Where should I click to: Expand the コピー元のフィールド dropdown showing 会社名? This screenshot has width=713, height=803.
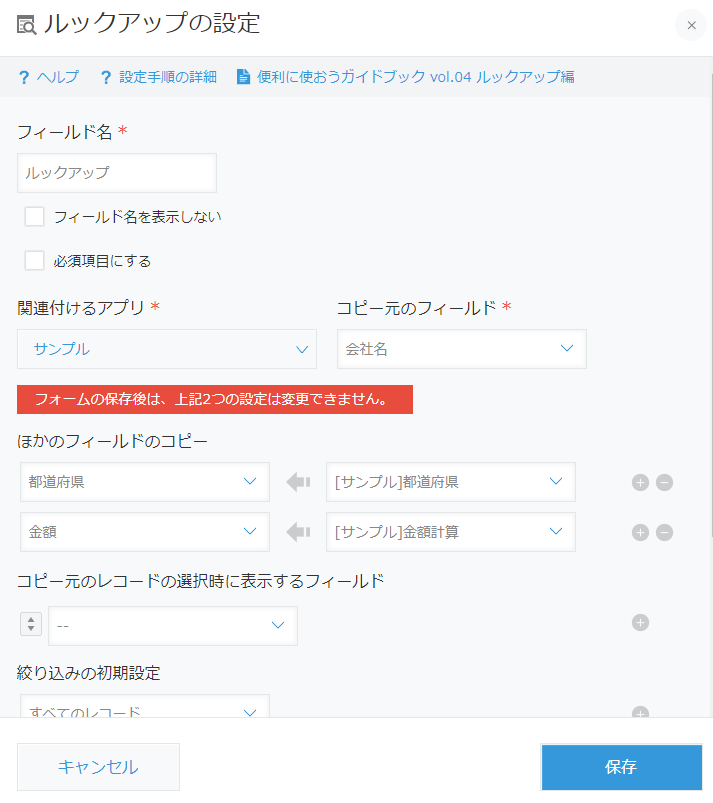[461, 349]
